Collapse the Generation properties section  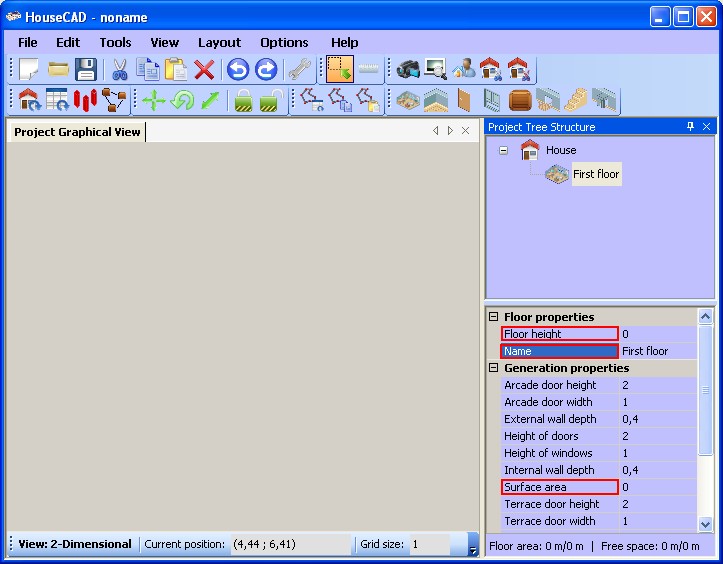pos(493,368)
